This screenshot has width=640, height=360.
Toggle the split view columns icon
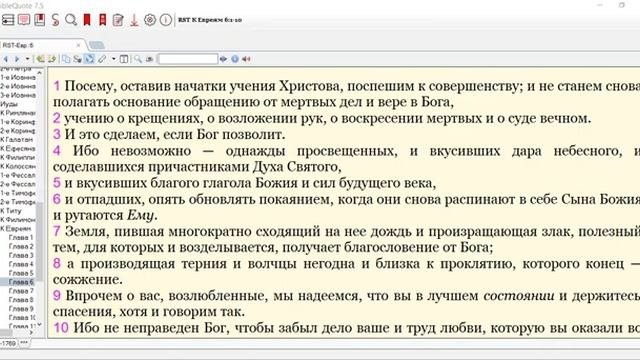(x=124, y=59)
